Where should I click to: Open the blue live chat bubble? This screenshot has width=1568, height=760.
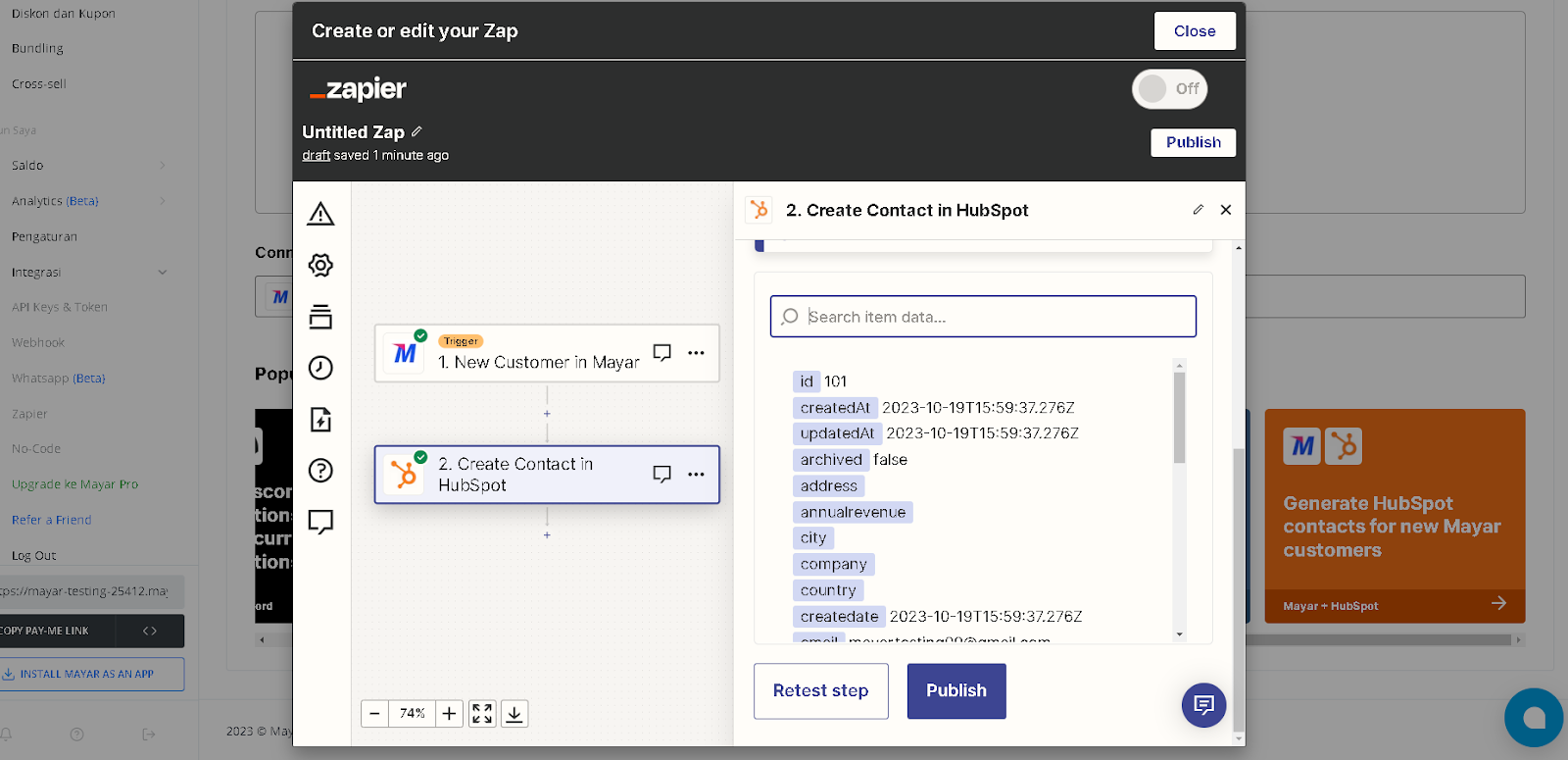[x=1534, y=718]
